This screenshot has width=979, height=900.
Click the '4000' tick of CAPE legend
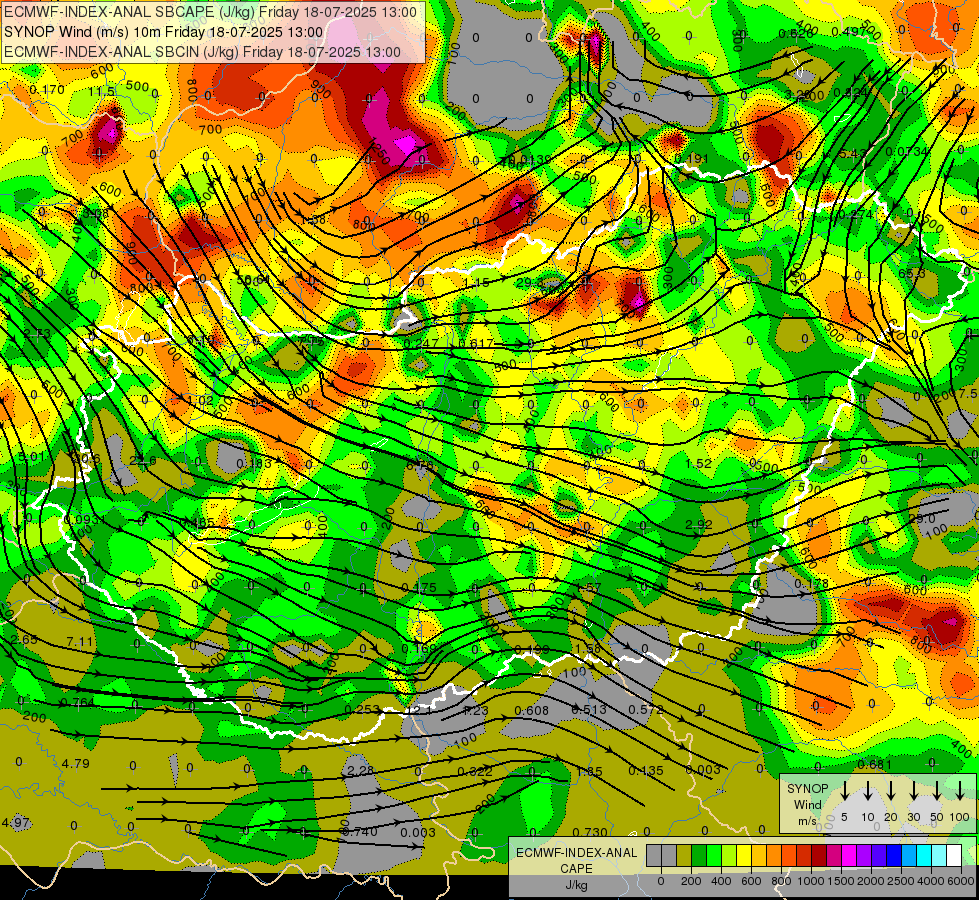pyautogui.click(x=932, y=881)
